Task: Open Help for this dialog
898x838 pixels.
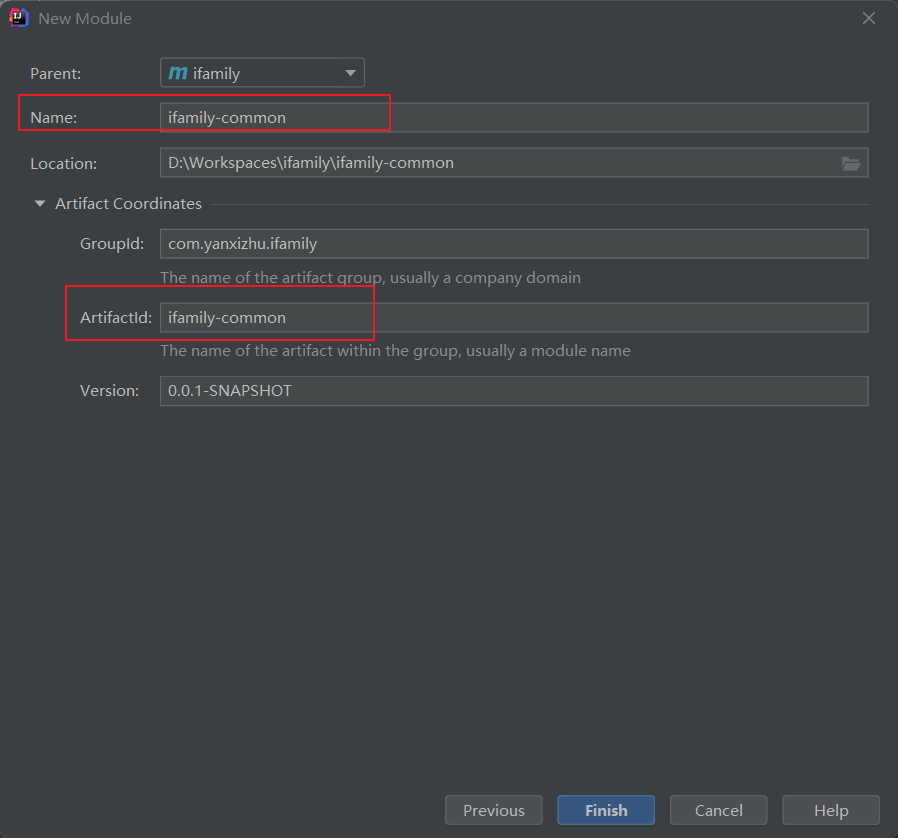Action: 830,810
